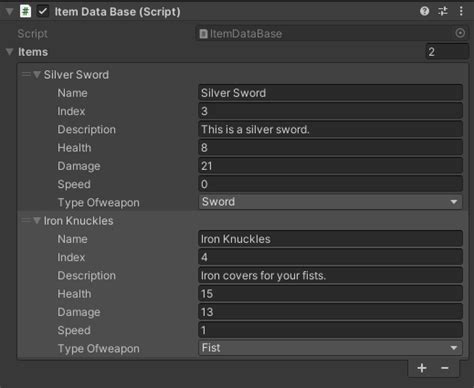
Task: Click the 'Script' property label
Action: (x=32, y=34)
